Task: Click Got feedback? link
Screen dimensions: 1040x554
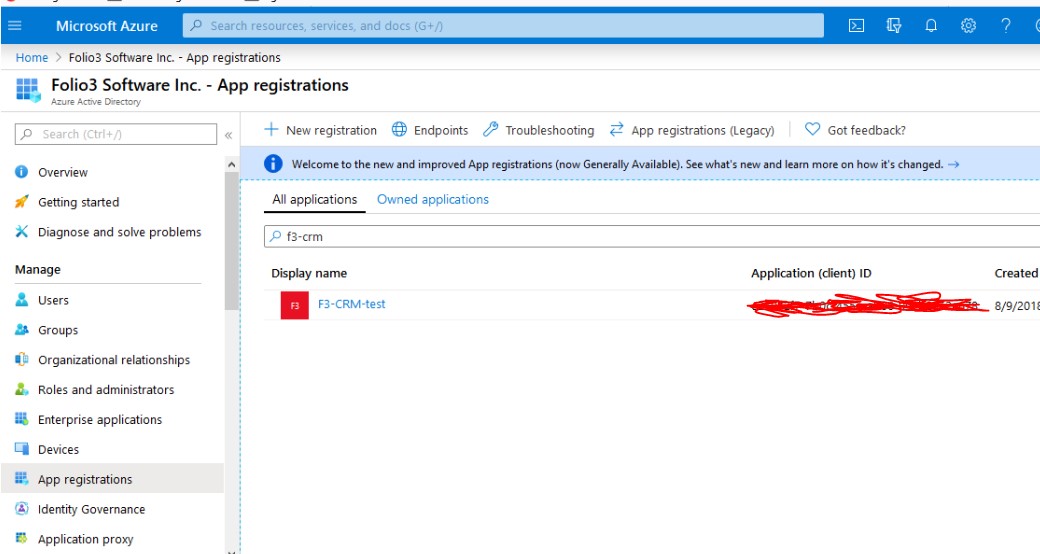Action: tap(855, 130)
